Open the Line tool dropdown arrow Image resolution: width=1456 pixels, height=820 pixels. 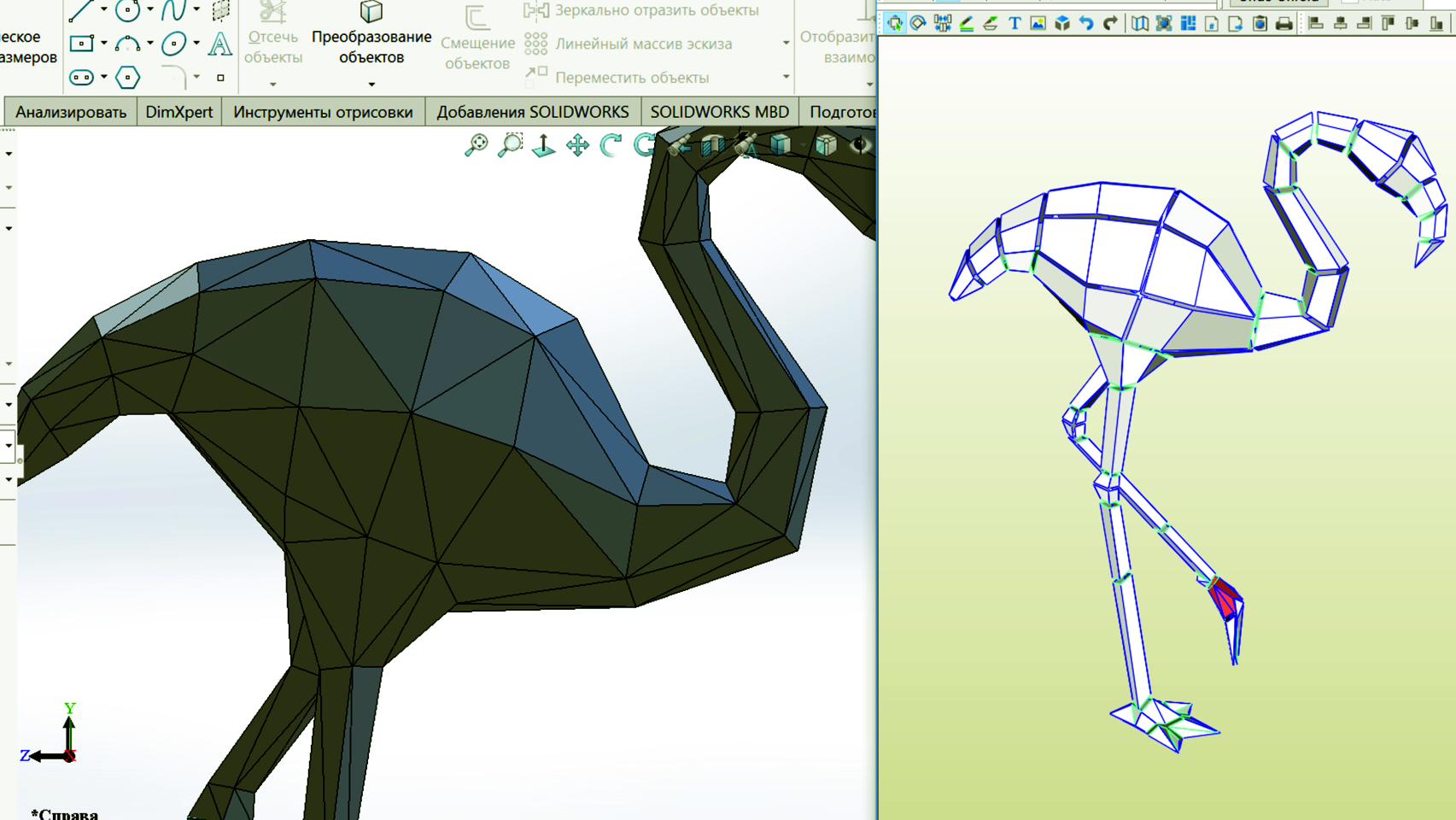pyautogui.click(x=104, y=9)
